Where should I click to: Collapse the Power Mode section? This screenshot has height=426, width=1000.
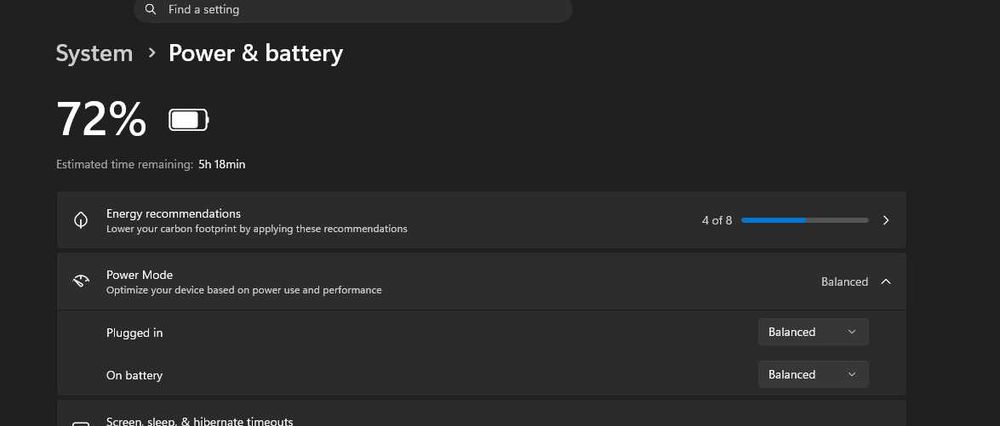click(x=886, y=281)
